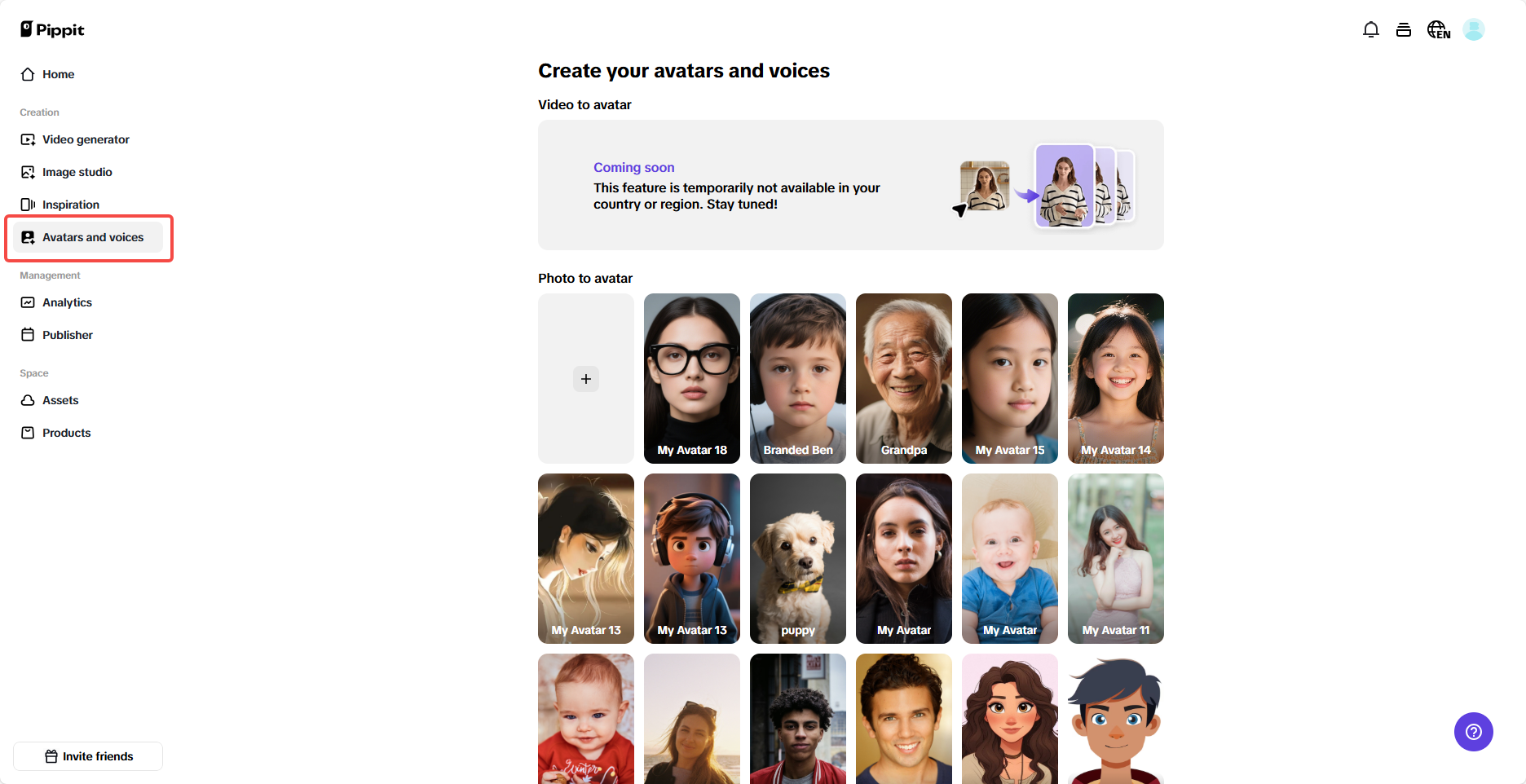
Task: Open the Publisher section
Action: point(68,335)
